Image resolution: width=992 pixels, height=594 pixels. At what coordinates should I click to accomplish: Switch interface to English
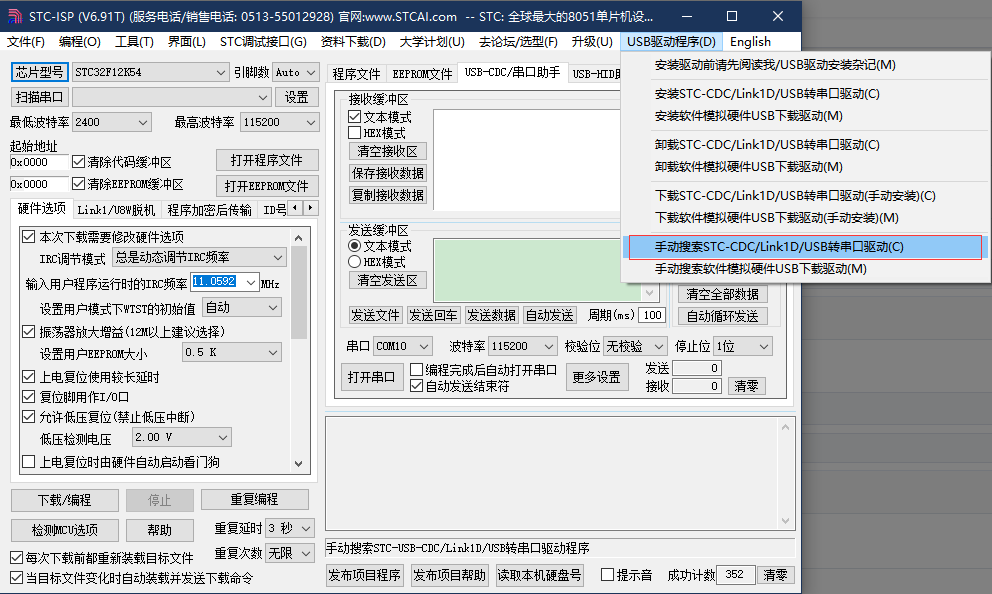(x=750, y=42)
